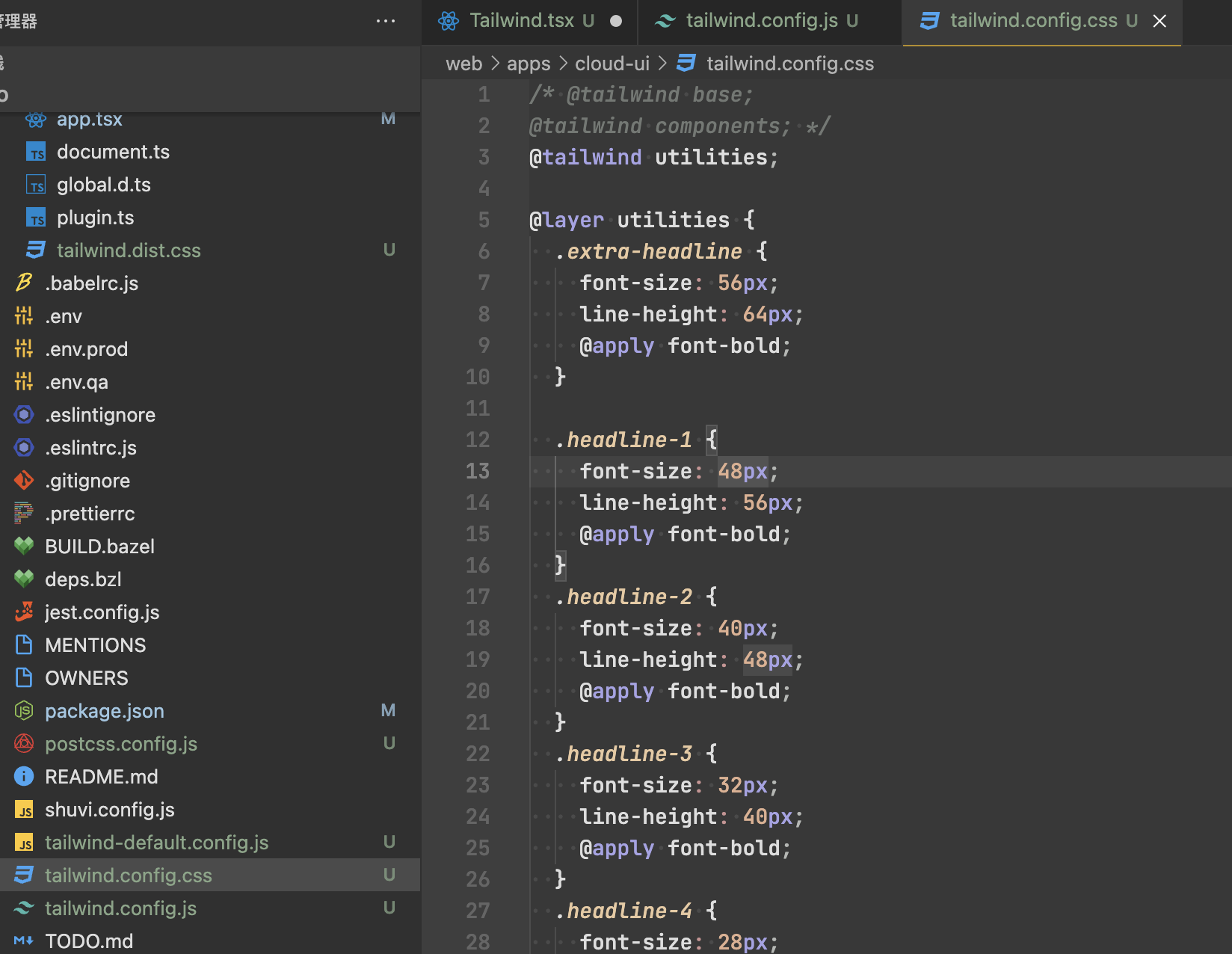Click the Markdown icon next to TODO.md
The image size is (1232, 954).
pyautogui.click(x=23, y=941)
